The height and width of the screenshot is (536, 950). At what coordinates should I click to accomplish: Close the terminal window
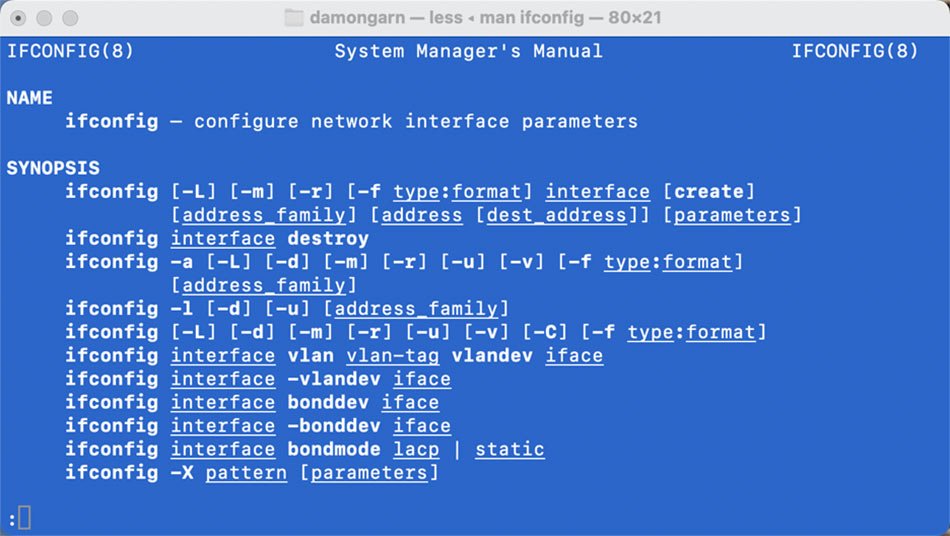coord(20,18)
